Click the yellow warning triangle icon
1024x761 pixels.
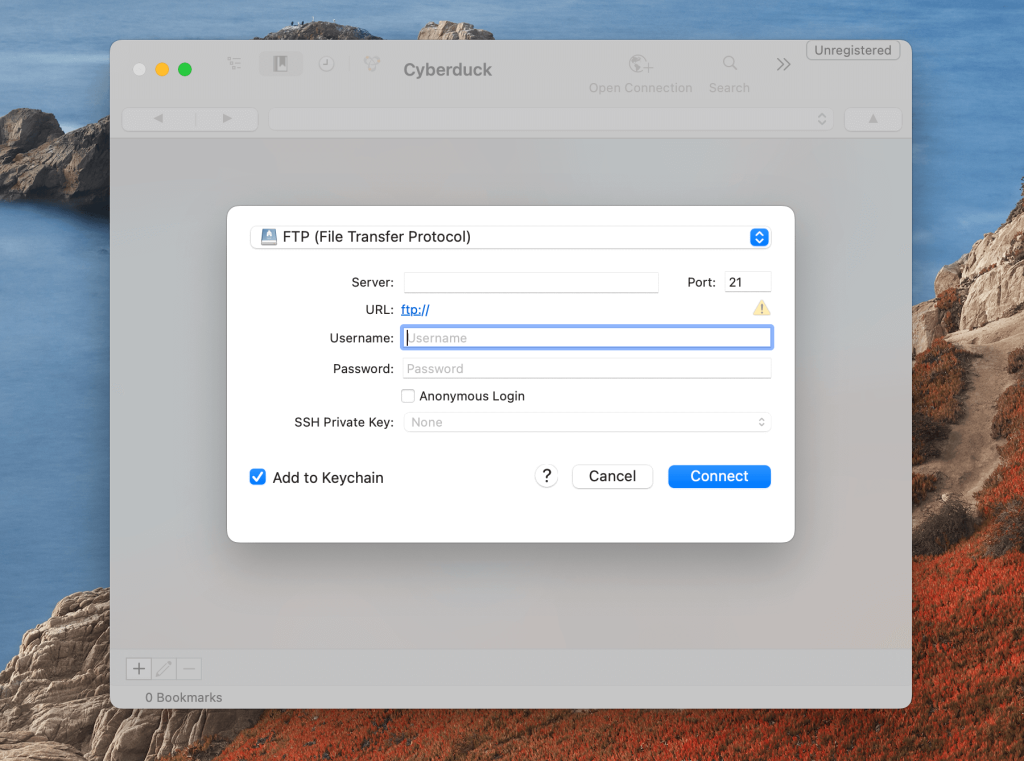(762, 309)
